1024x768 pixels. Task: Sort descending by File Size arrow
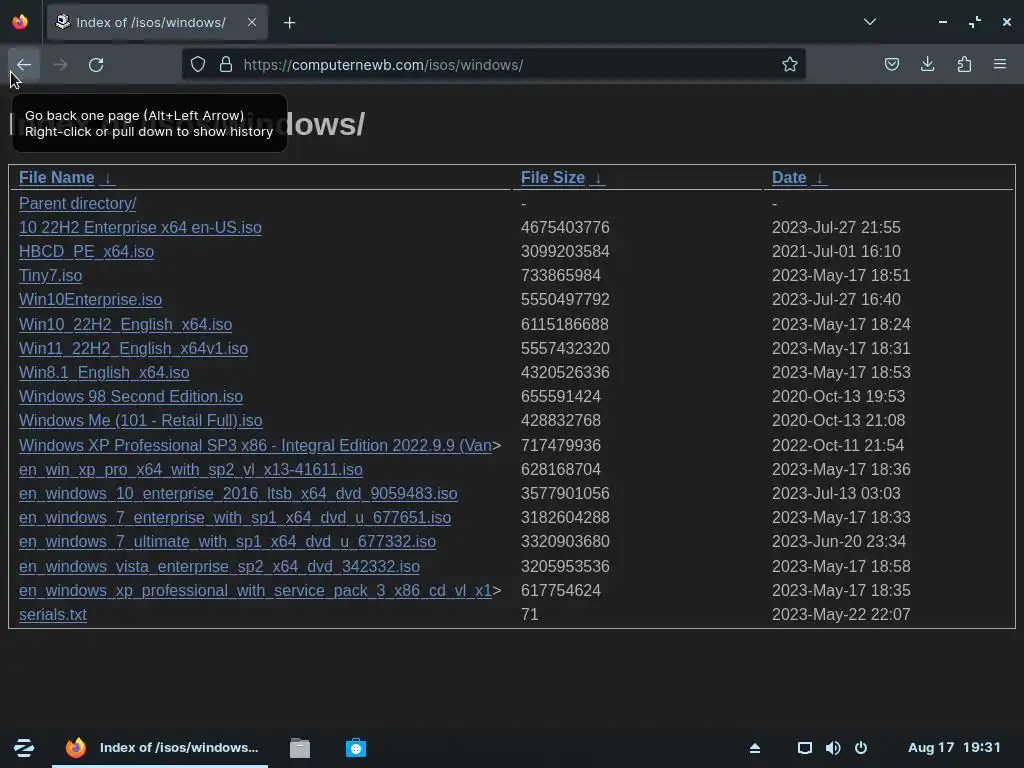598,178
